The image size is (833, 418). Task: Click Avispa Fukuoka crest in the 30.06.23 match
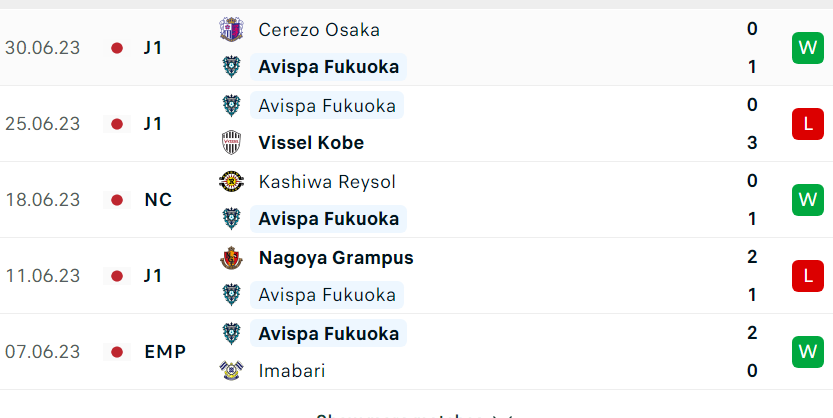click(x=232, y=67)
